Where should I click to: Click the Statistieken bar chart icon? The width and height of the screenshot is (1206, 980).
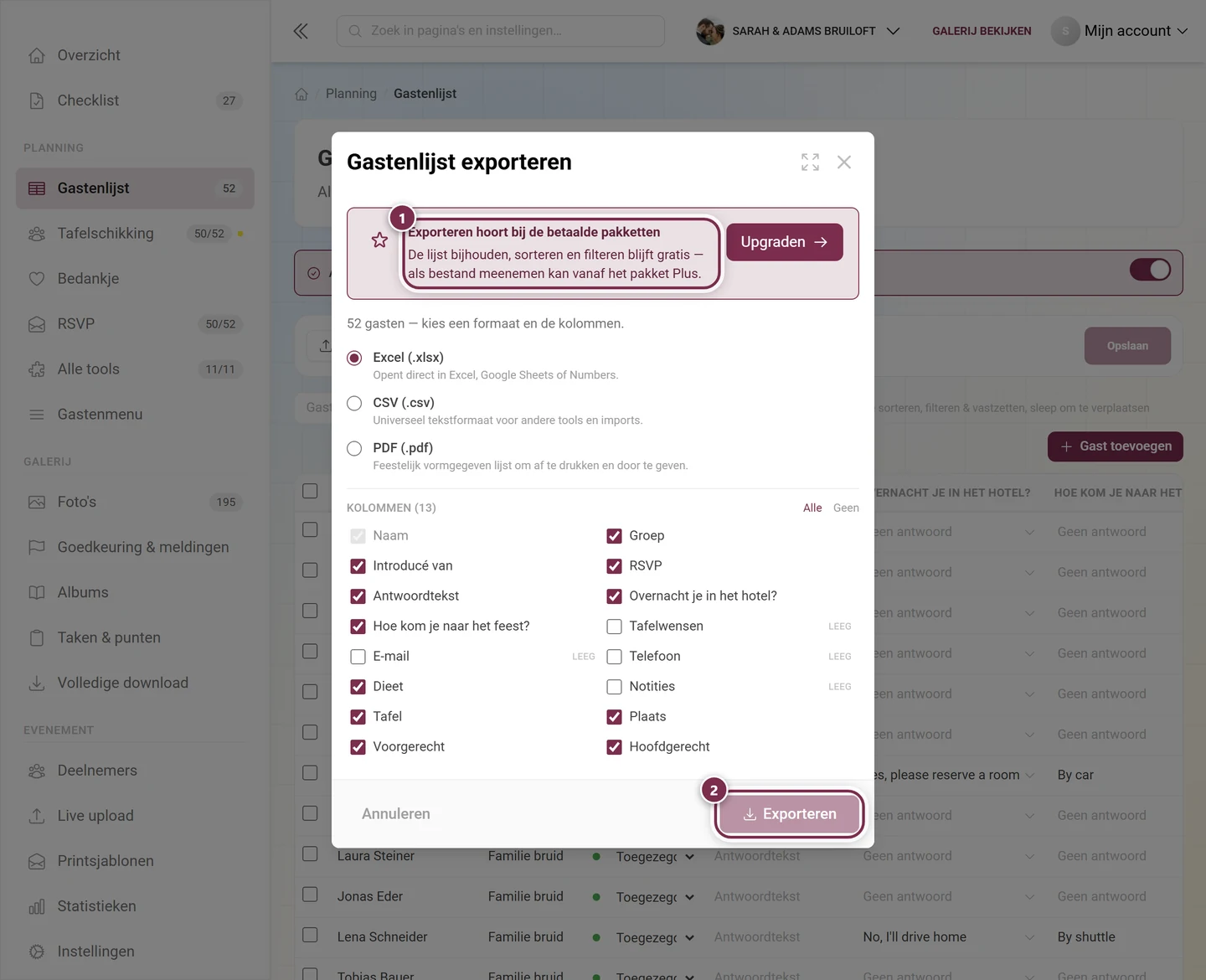37,906
